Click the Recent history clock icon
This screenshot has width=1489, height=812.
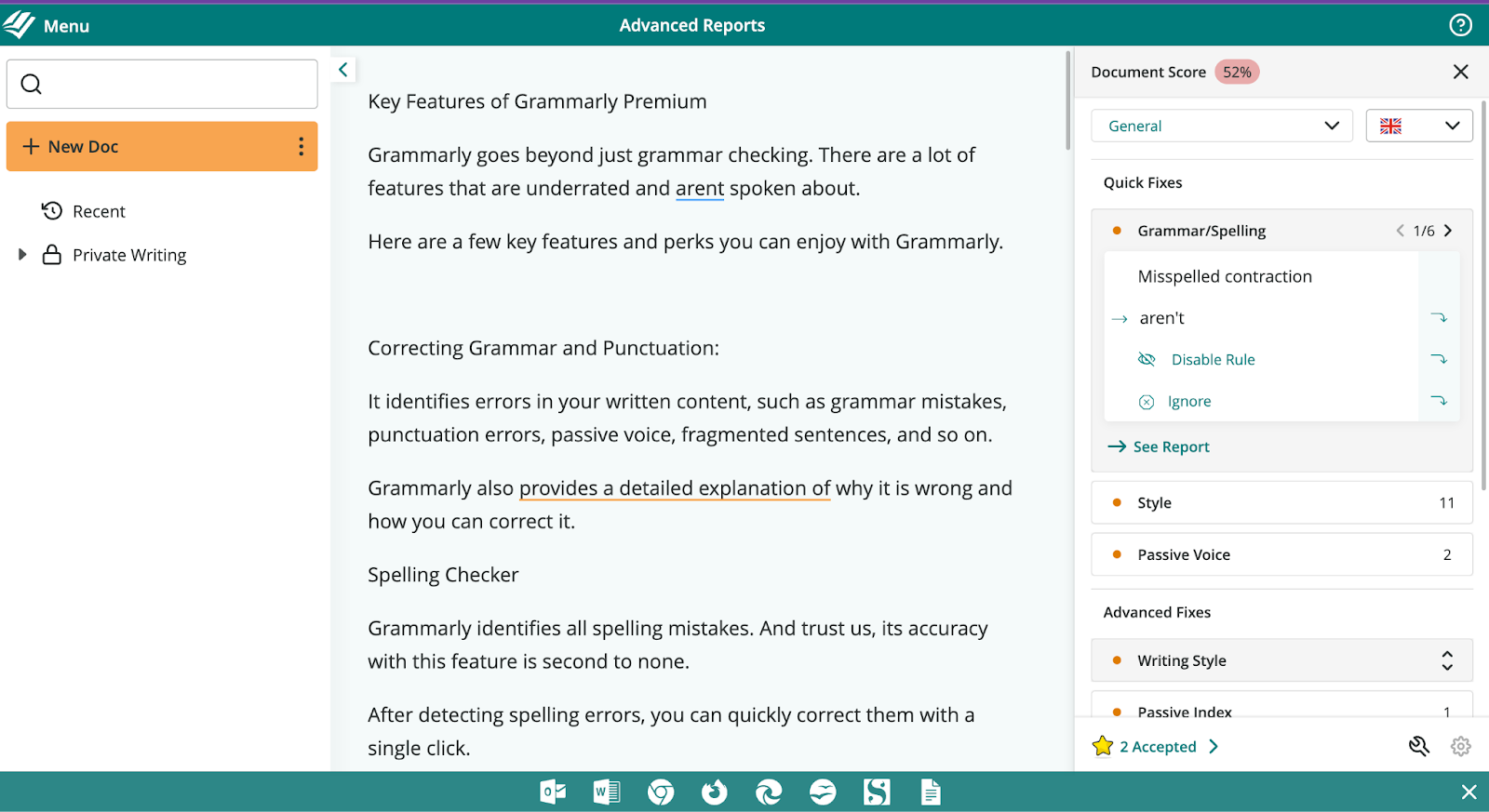pyautogui.click(x=52, y=211)
